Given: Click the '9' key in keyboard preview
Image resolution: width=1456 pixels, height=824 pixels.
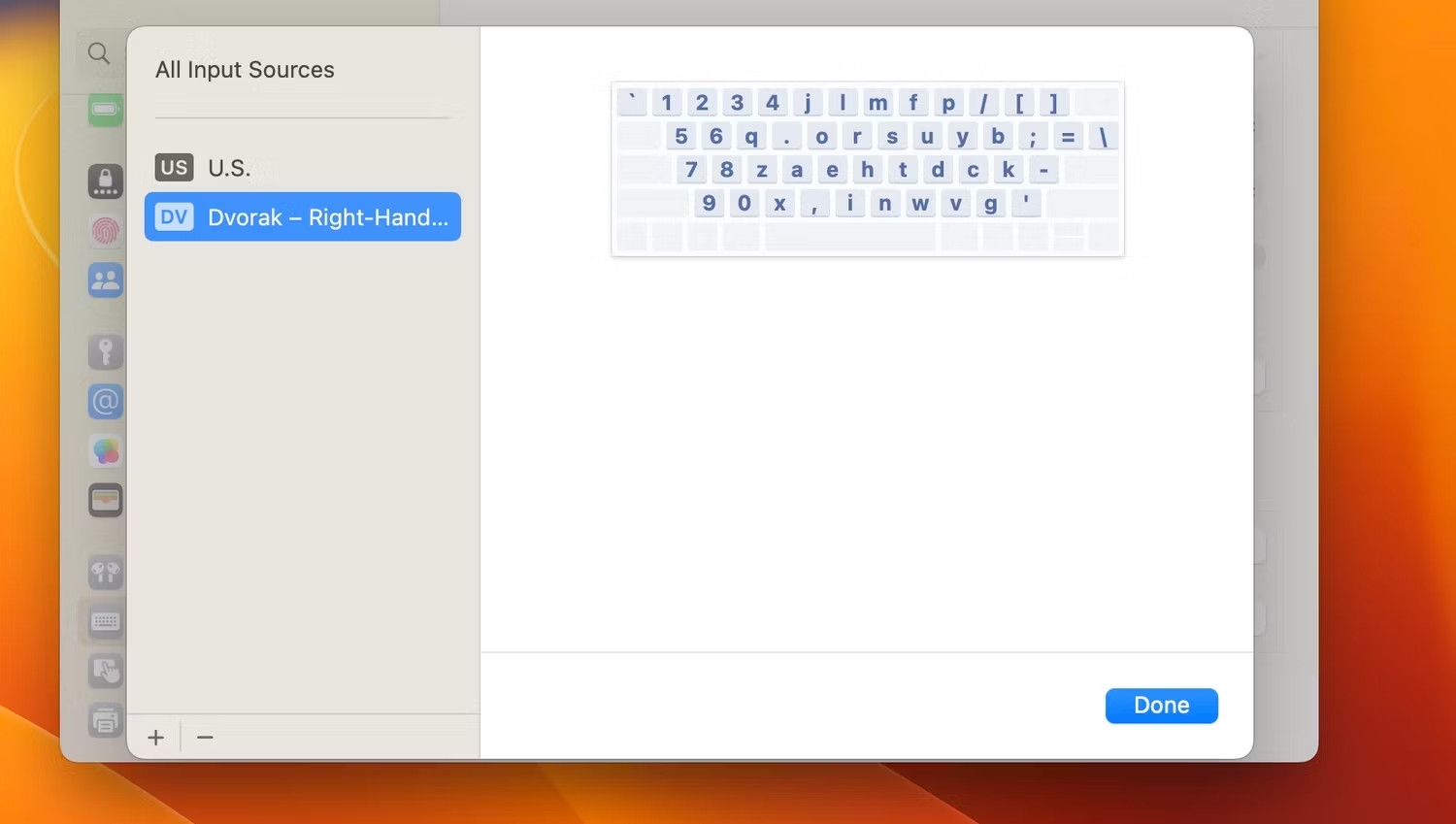Looking at the screenshot, I should click(x=710, y=203).
